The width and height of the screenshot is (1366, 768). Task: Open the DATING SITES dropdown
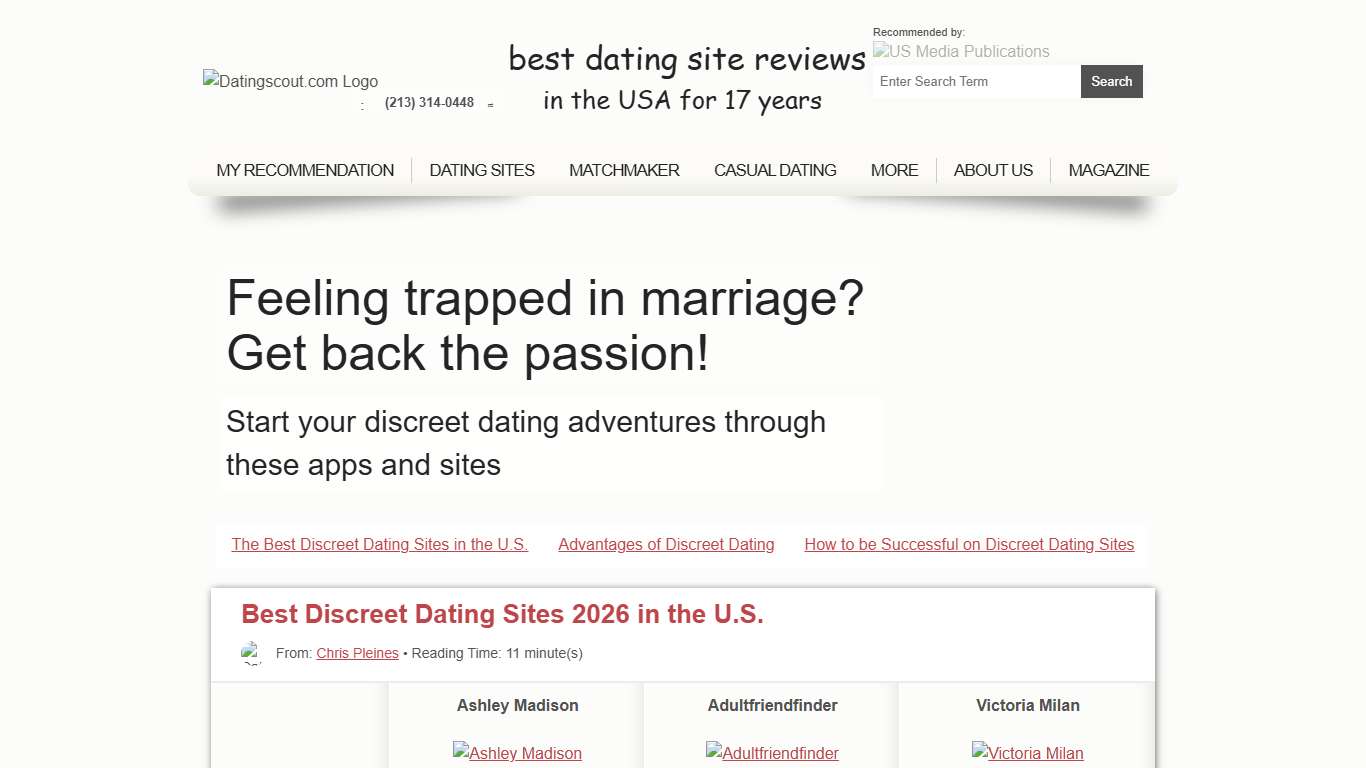[x=481, y=170]
